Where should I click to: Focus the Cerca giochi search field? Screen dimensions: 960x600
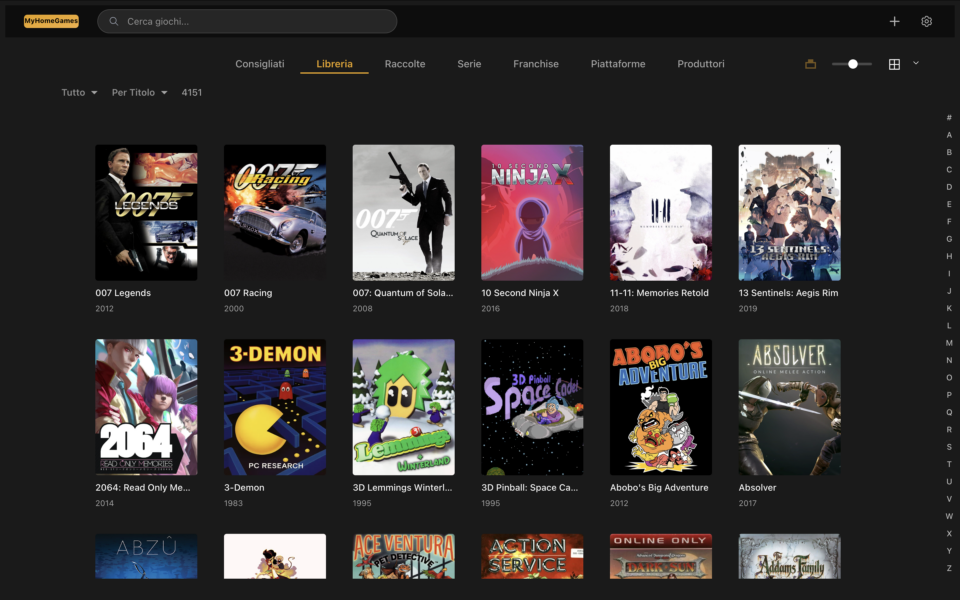247,21
